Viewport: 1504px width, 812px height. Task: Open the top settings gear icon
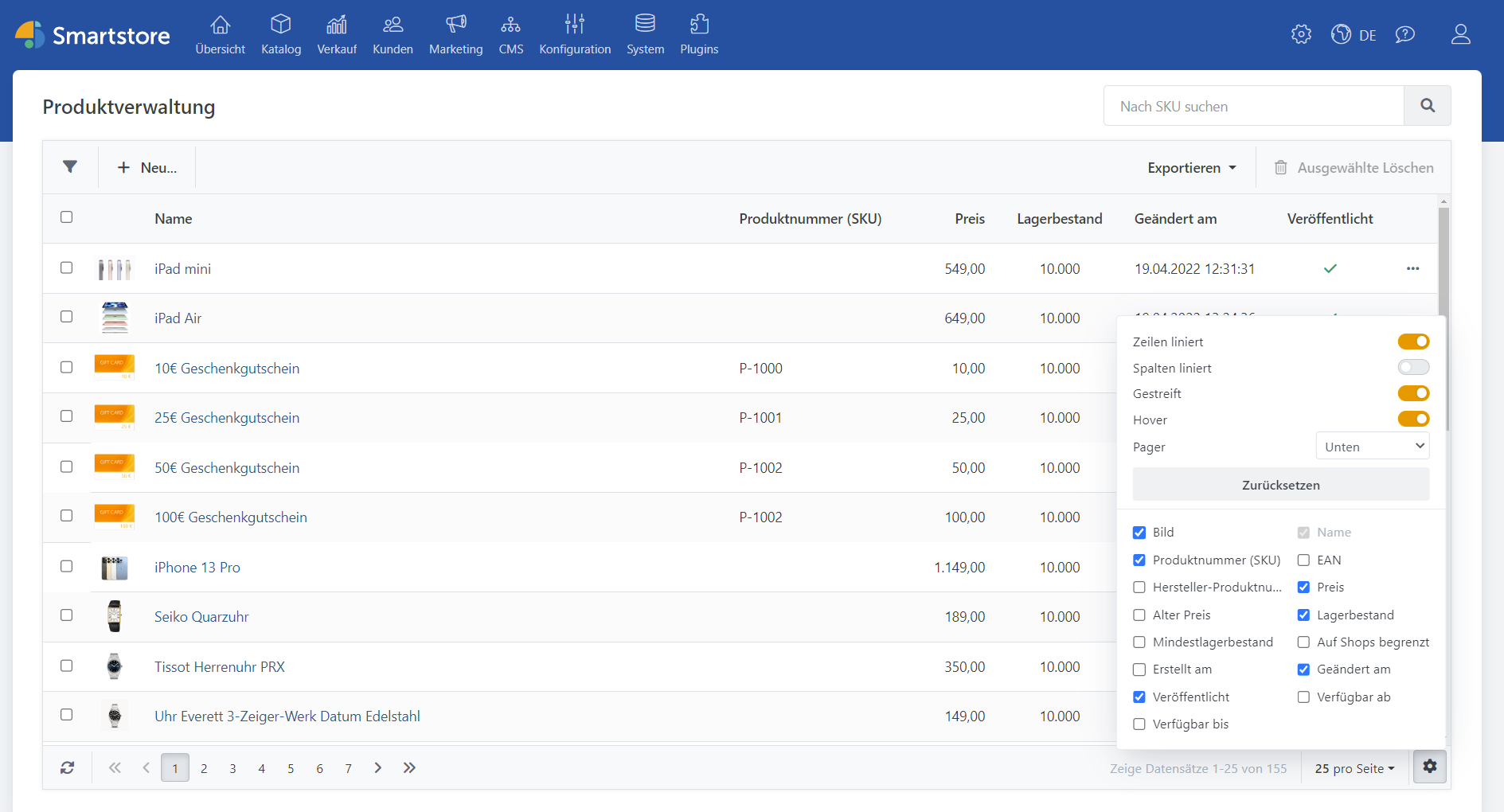(1301, 34)
